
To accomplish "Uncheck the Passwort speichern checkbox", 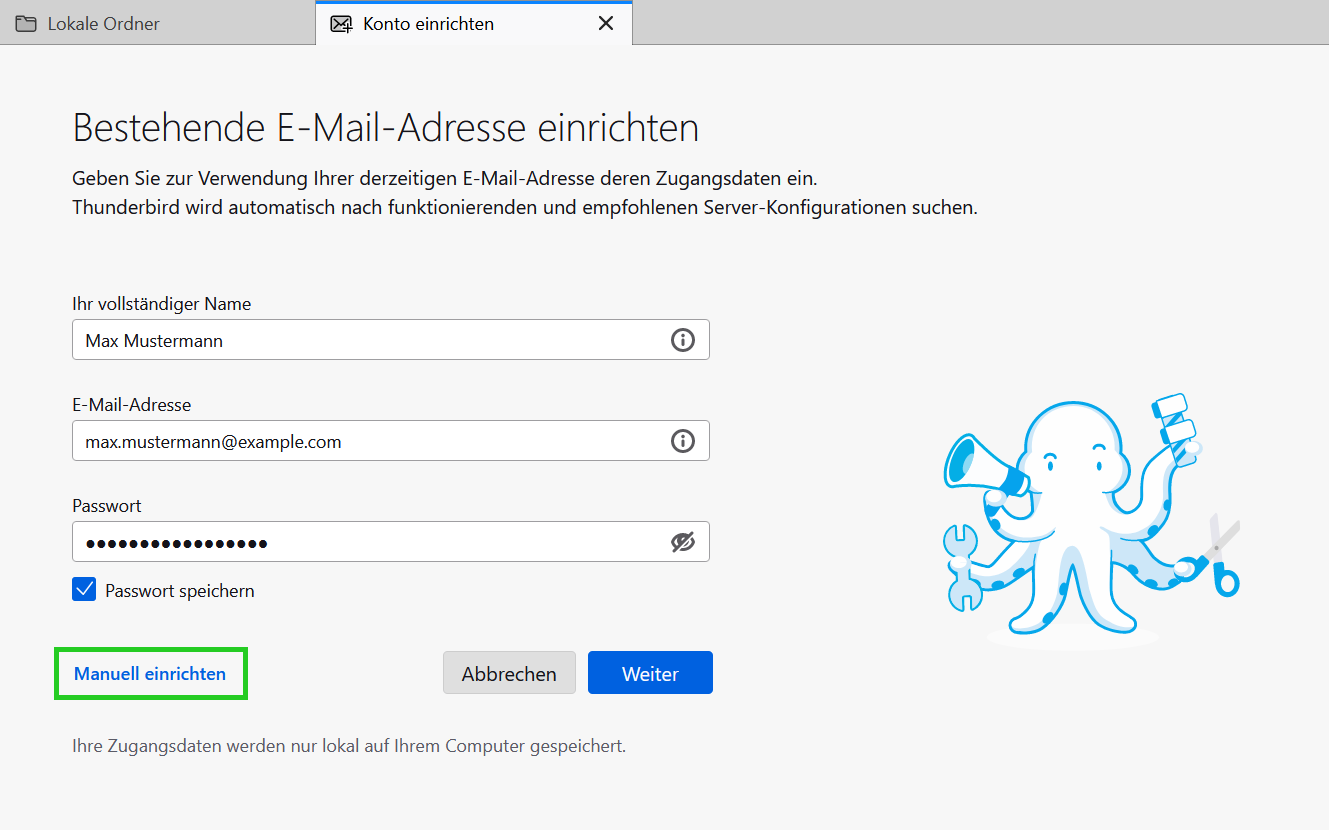I will tap(84, 590).
